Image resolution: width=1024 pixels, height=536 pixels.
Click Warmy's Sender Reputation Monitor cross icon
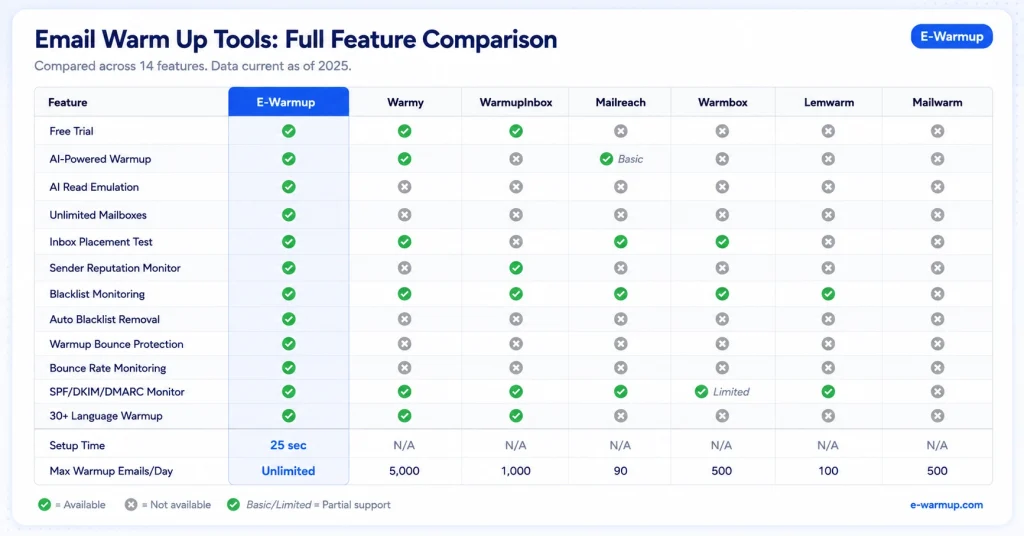point(404,268)
